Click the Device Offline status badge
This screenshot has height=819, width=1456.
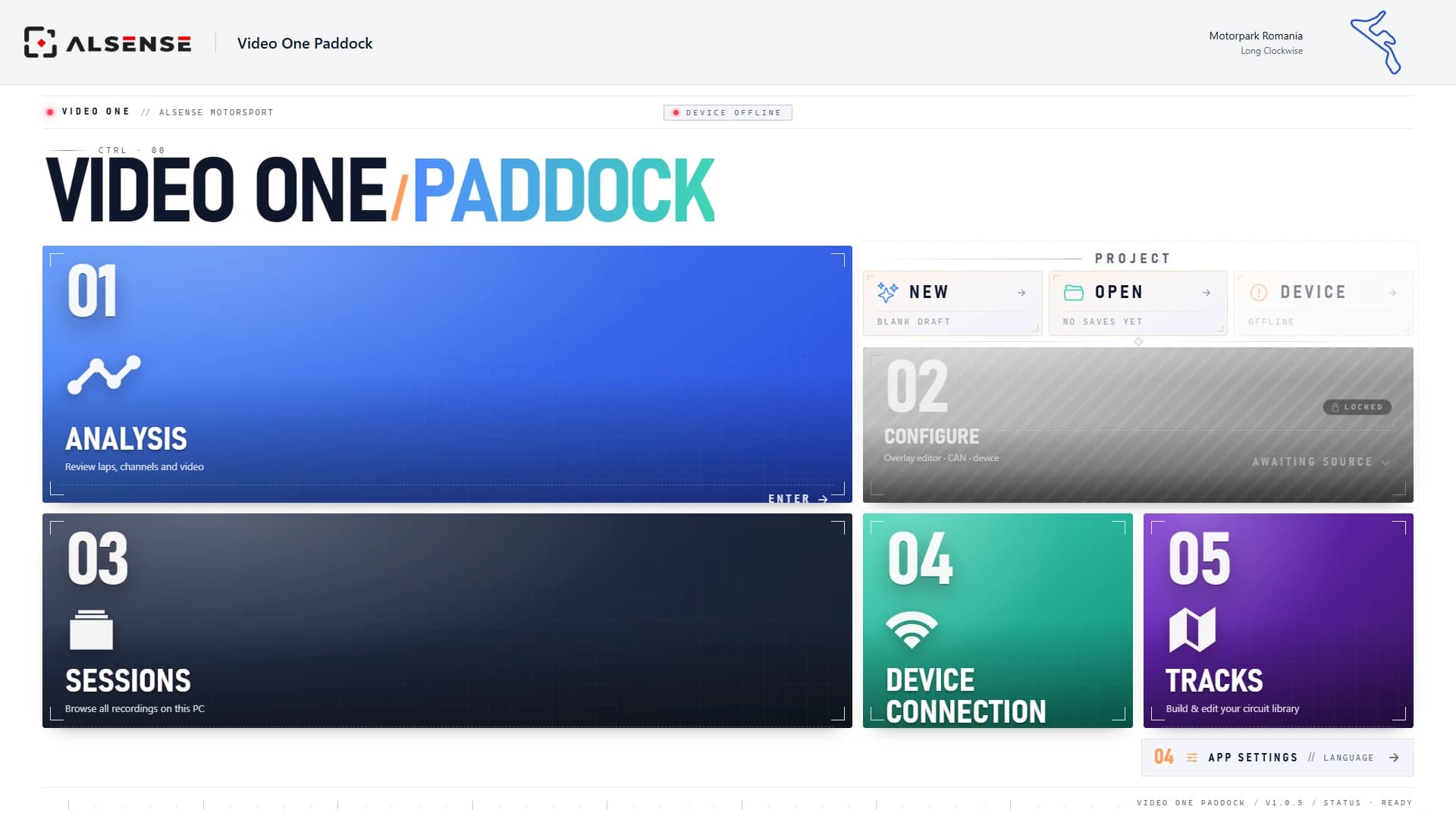728,112
